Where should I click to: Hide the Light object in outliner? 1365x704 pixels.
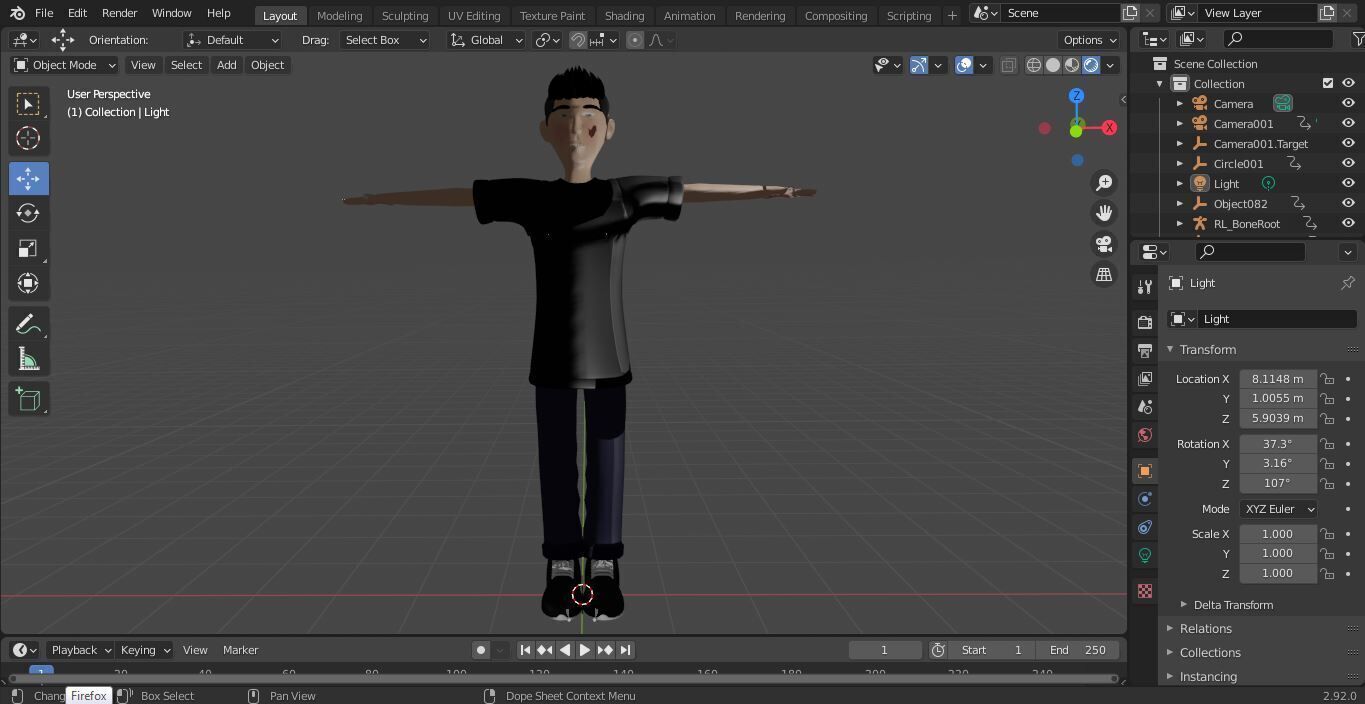tap(1348, 183)
